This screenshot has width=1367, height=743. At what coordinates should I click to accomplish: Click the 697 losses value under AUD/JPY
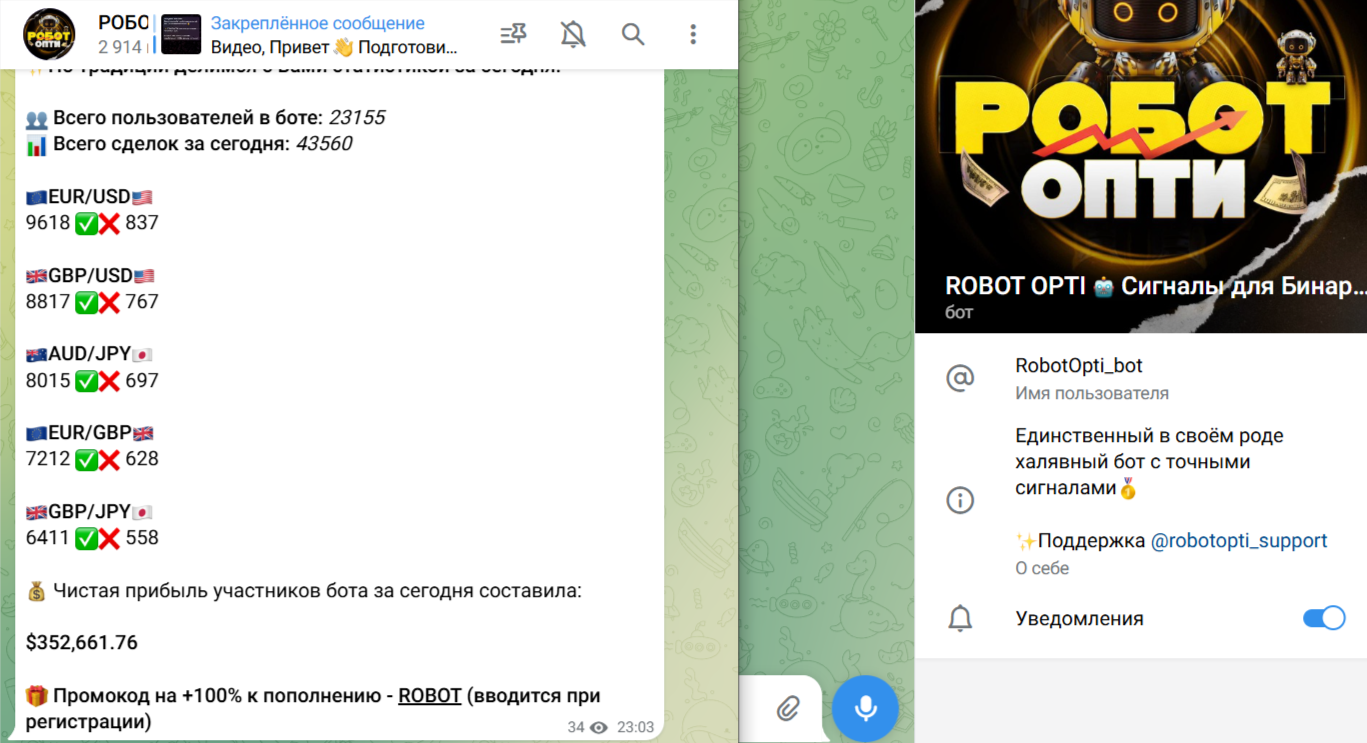[142, 380]
